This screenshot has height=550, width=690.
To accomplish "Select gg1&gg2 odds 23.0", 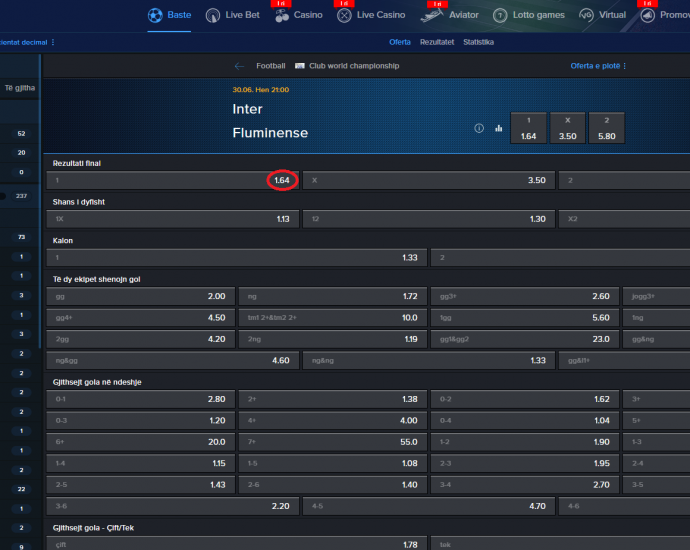I will pyautogui.click(x=525, y=339).
